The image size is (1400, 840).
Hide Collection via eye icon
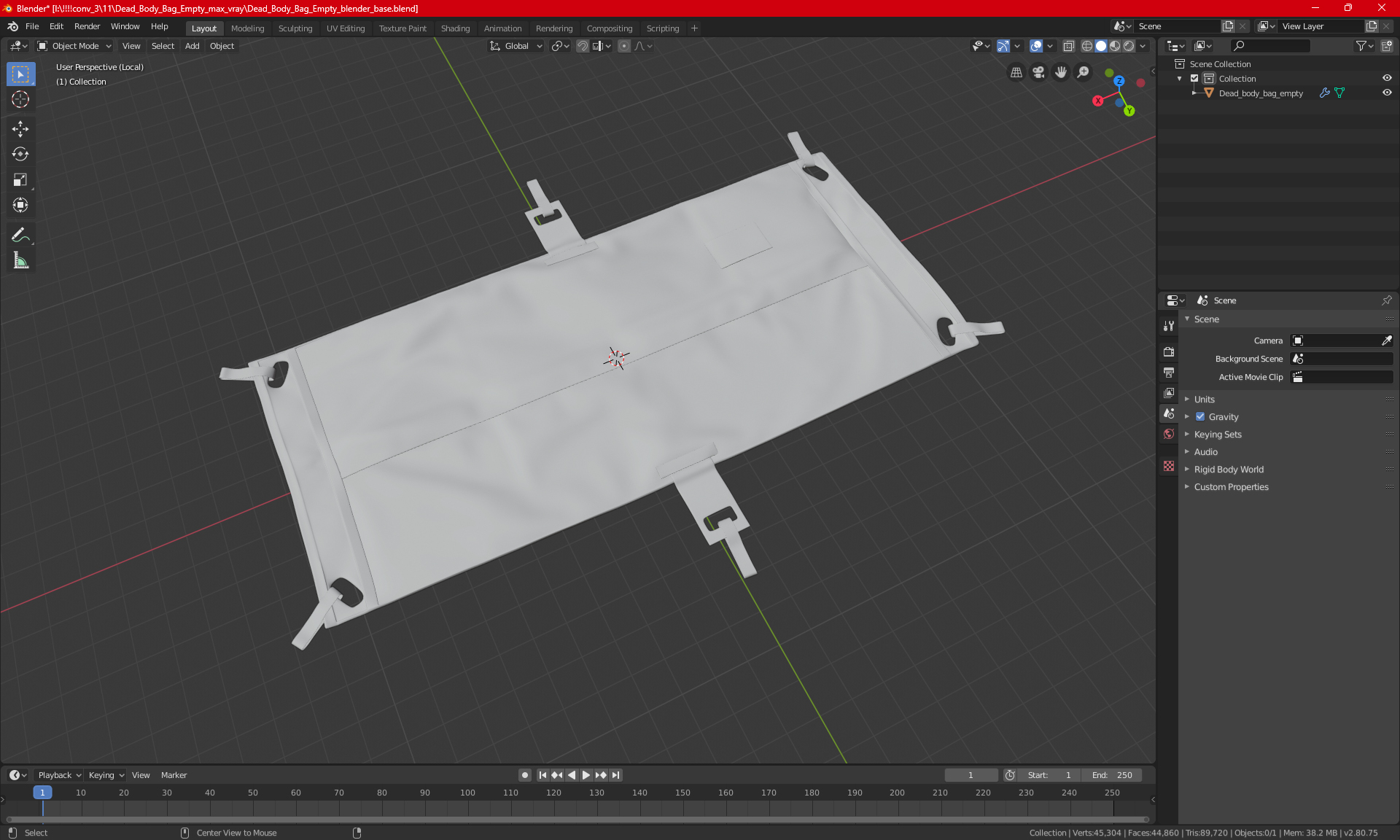point(1387,79)
